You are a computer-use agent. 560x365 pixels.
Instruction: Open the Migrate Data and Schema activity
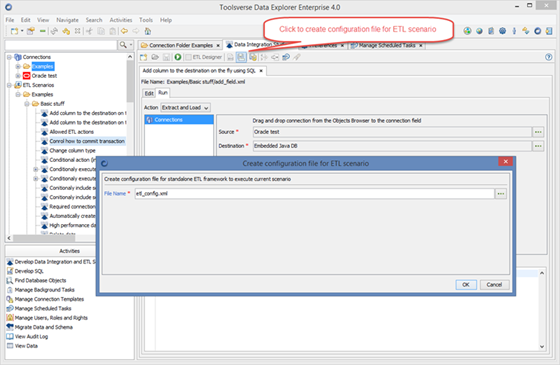[x=44, y=327]
